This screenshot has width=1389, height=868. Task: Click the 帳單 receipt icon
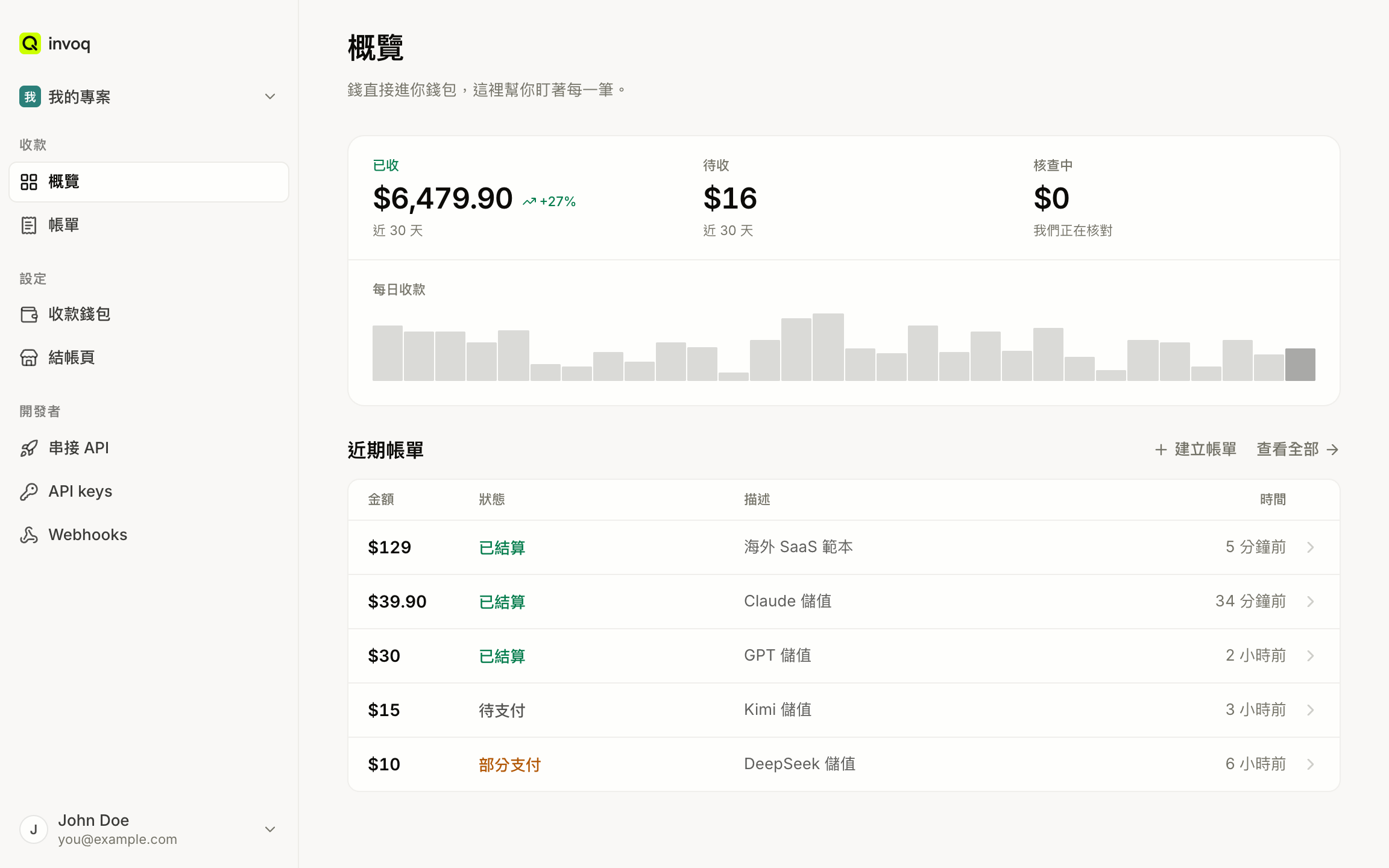[x=29, y=225]
